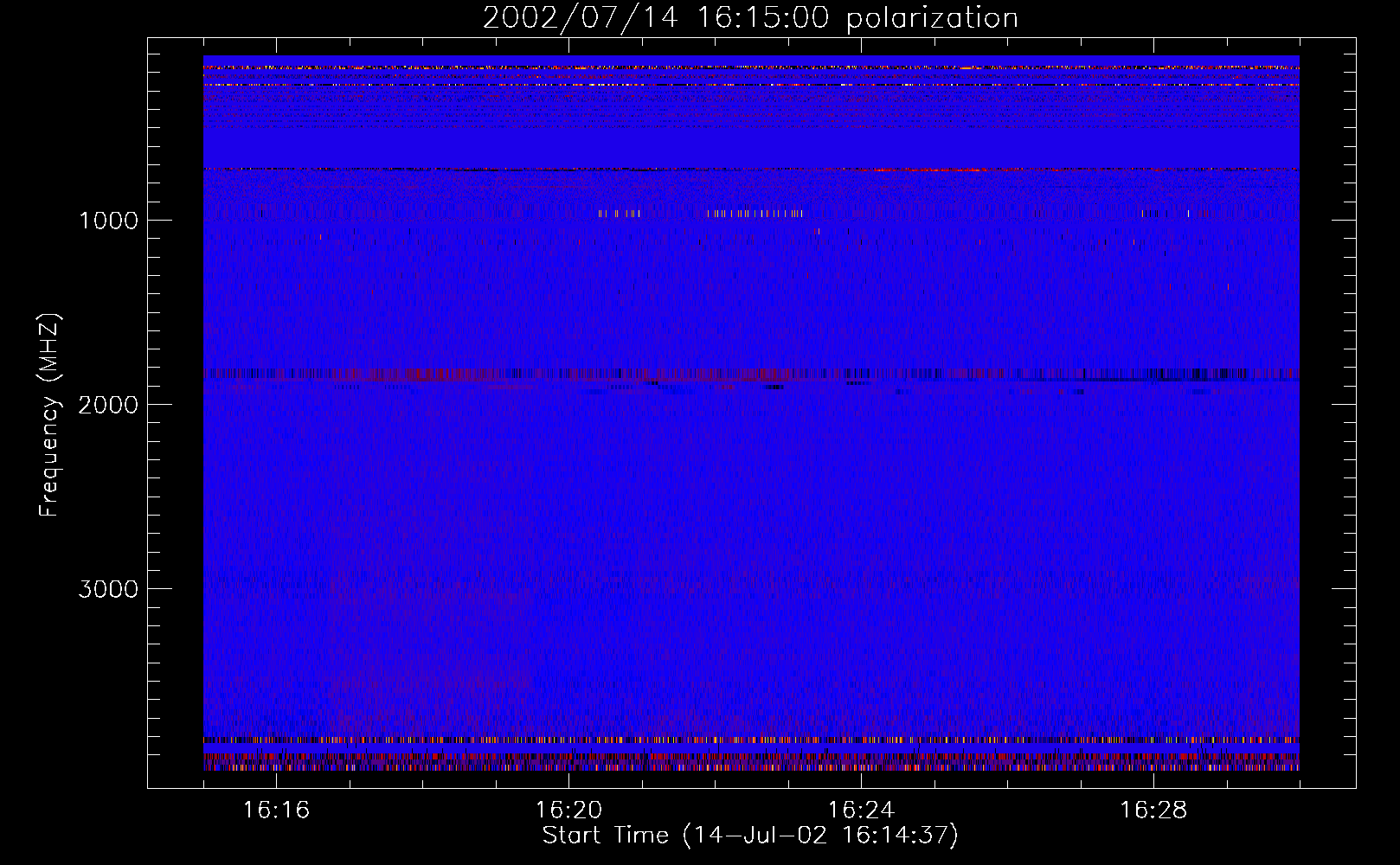Click the 'Start Time (14-Jul-02 16:14:37)' label
This screenshot has height=865, width=1400.
pyautogui.click(x=750, y=836)
